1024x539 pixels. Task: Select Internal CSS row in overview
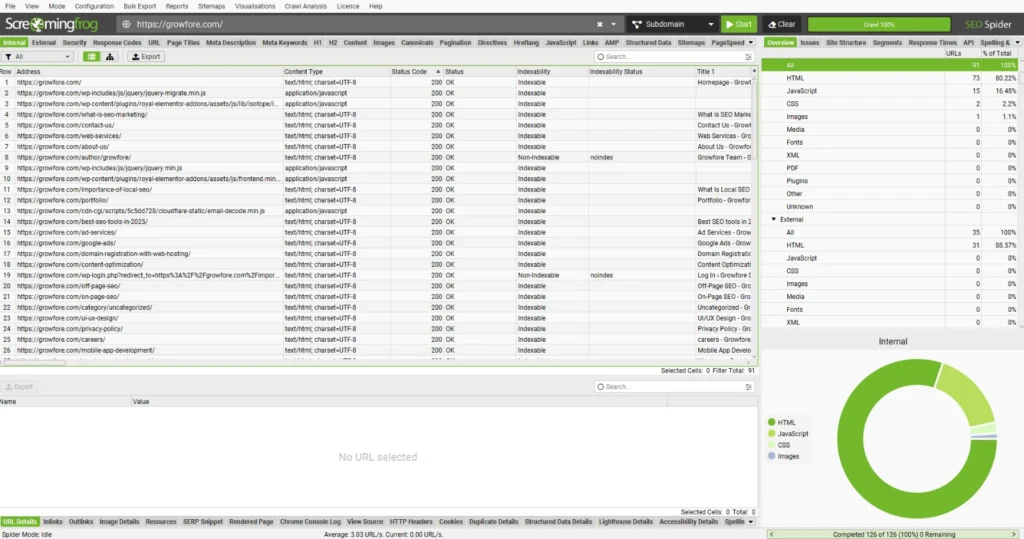(x=891, y=104)
